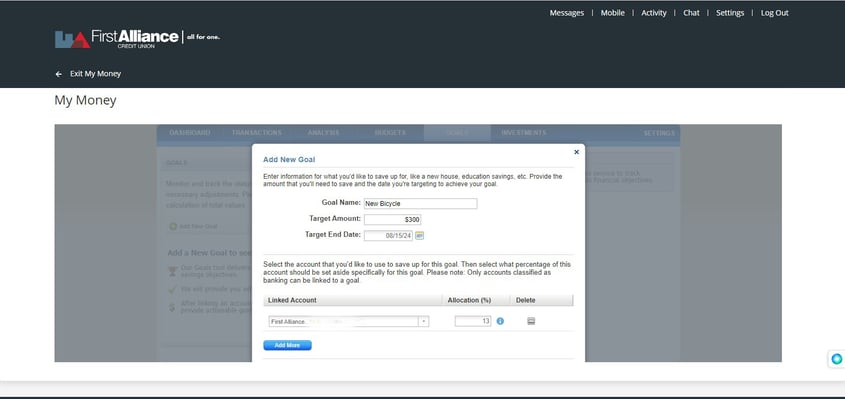This screenshot has height=399, width=845.
Task: Open the My Money Settings tab
Action: click(x=659, y=133)
